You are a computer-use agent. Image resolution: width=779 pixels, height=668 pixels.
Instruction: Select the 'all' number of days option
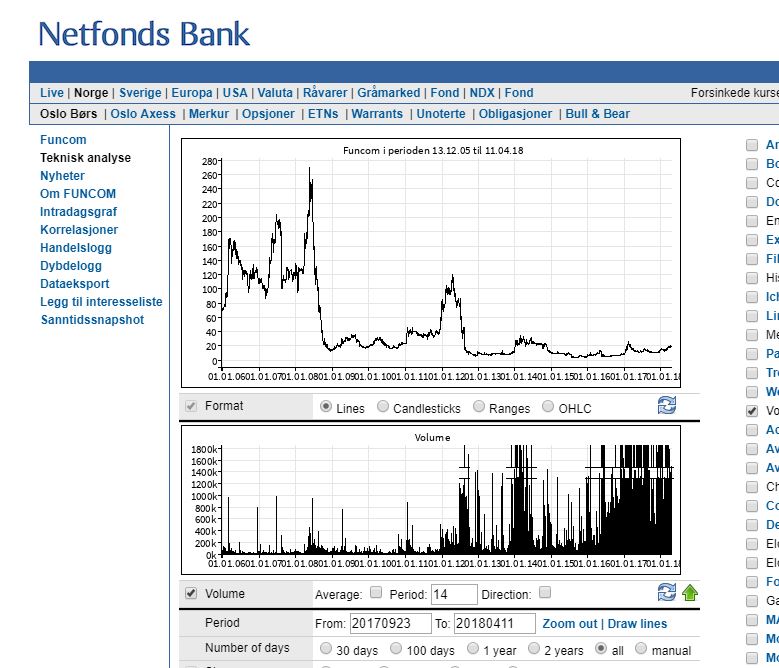tap(601, 648)
